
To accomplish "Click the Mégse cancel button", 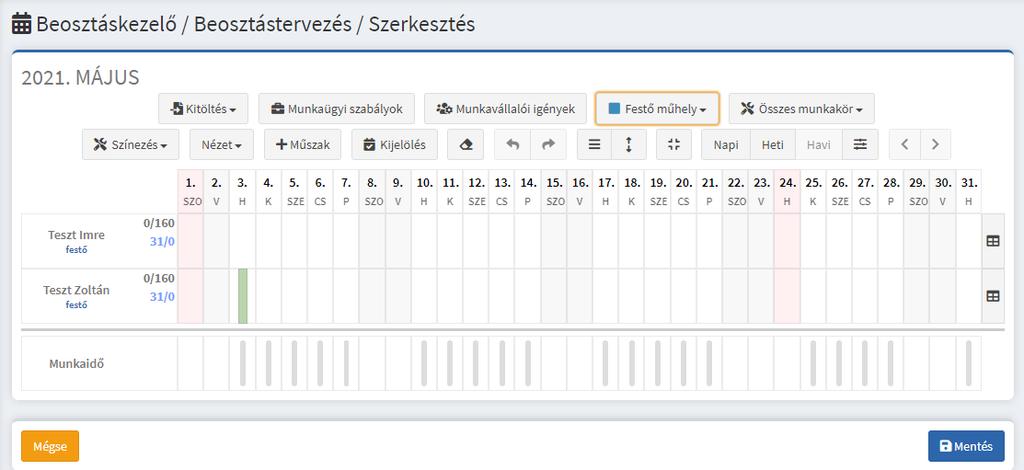I will tap(50, 446).
